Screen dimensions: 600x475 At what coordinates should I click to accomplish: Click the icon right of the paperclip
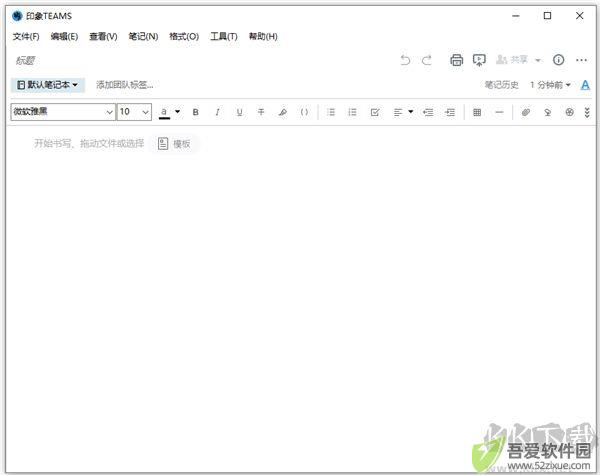[548, 112]
